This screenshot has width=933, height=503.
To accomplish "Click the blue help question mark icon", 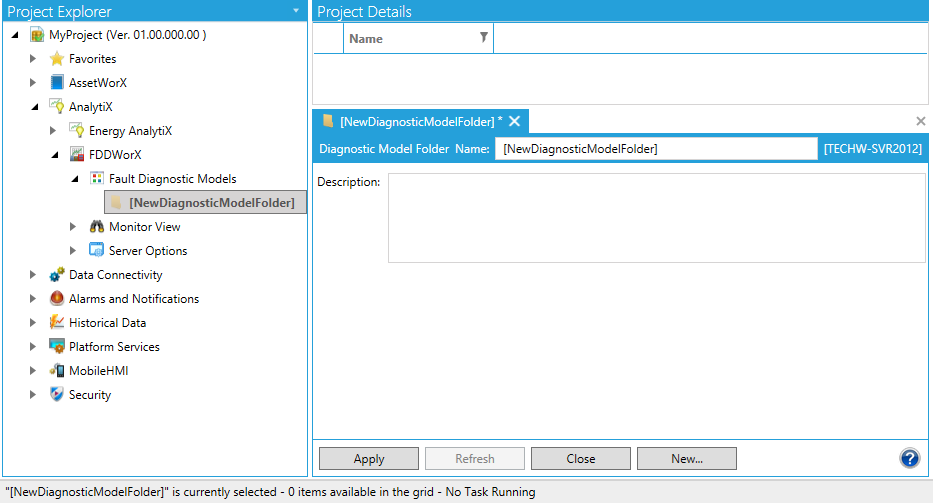I will [x=909, y=458].
